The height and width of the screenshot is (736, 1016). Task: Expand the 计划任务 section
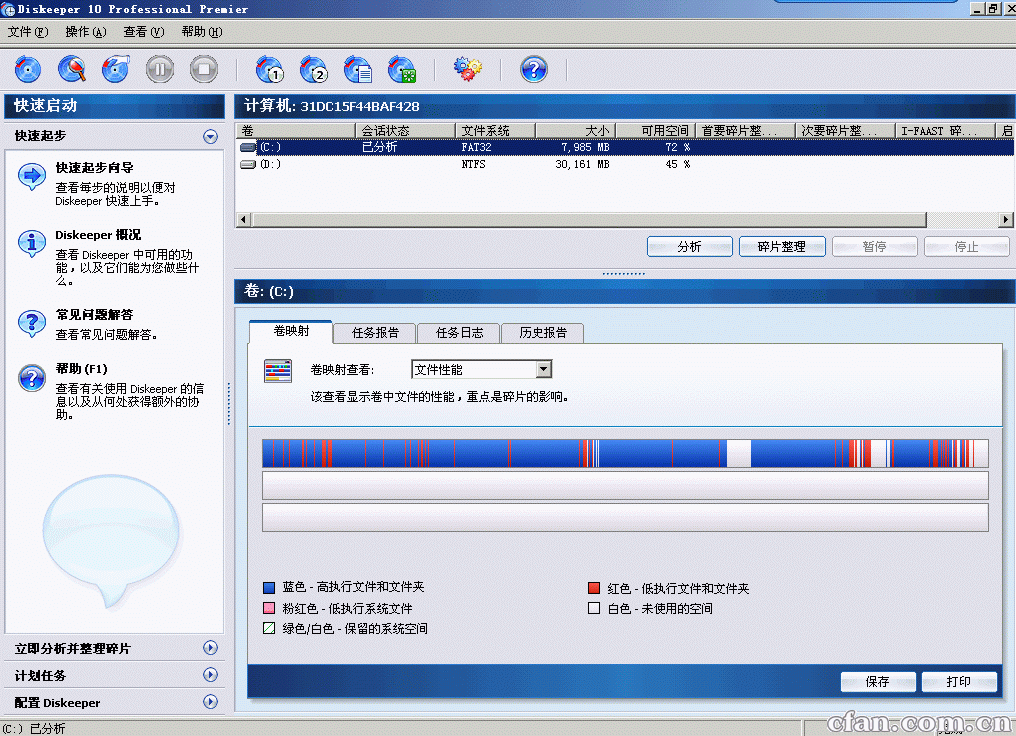point(210,675)
